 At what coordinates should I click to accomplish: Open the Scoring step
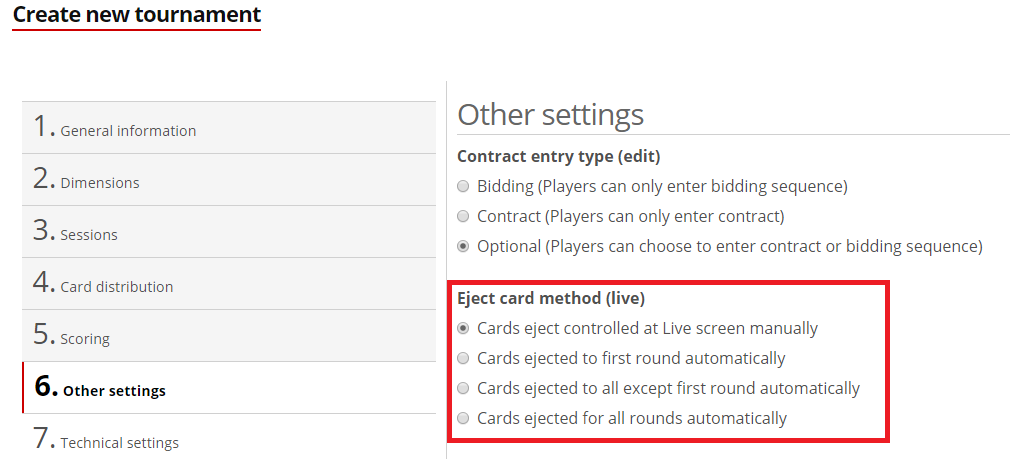pyautogui.click(x=85, y=338)
